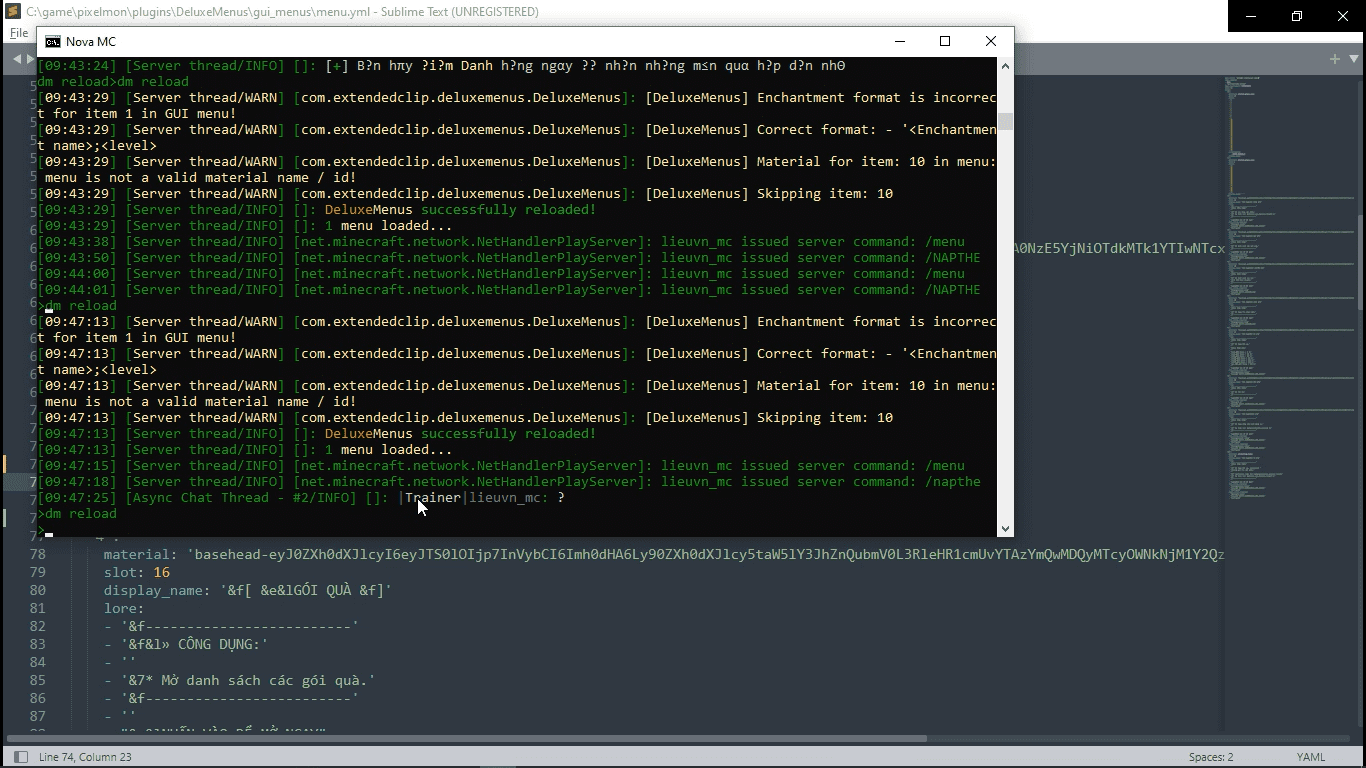Minimize the Sublime Text window
This screenshot has width=1366, height=768.
[1251, 16]
